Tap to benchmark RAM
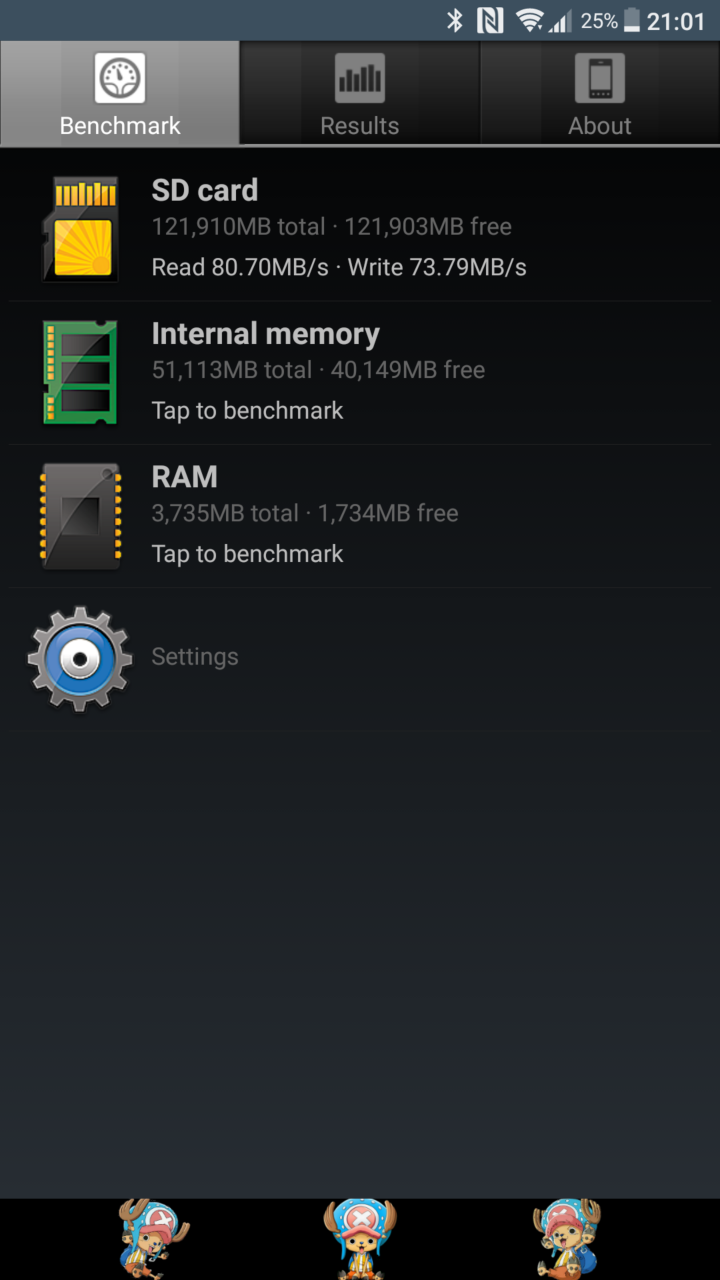720x1280 pixels. (247, 554)
